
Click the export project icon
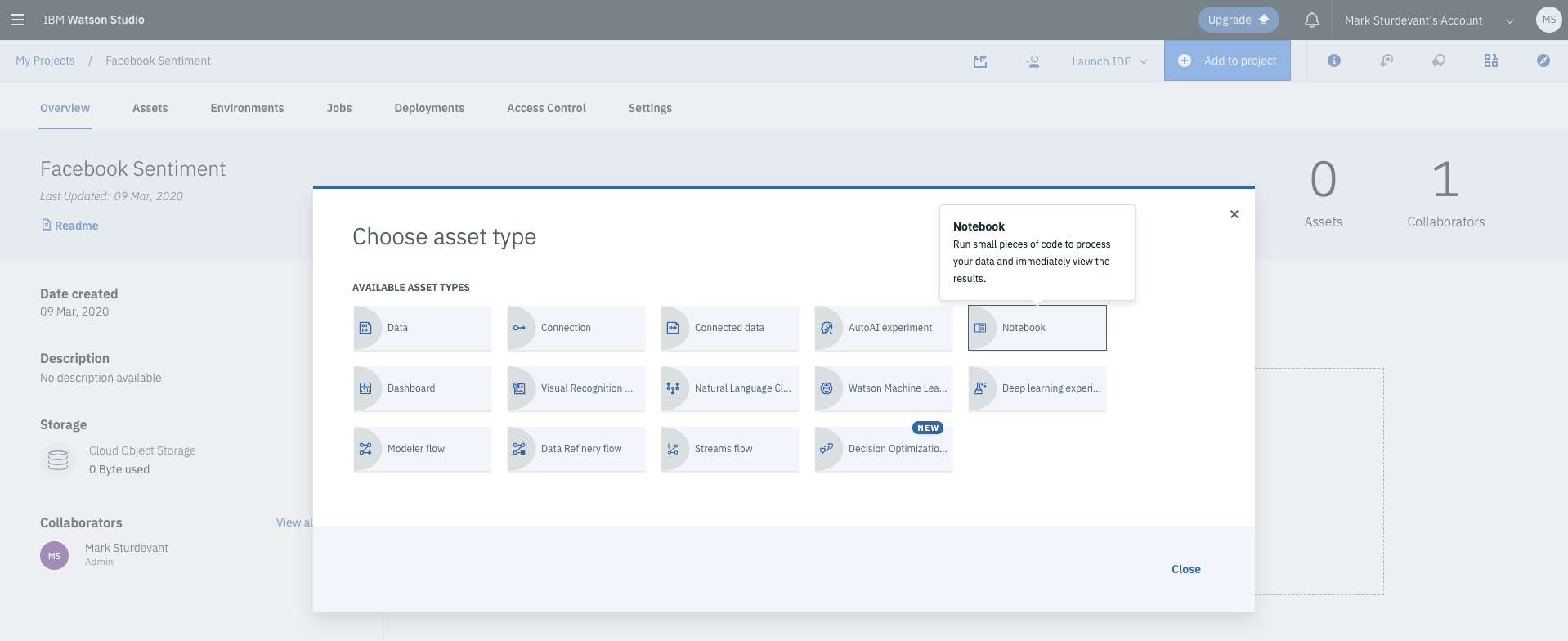tap(980, 61)
